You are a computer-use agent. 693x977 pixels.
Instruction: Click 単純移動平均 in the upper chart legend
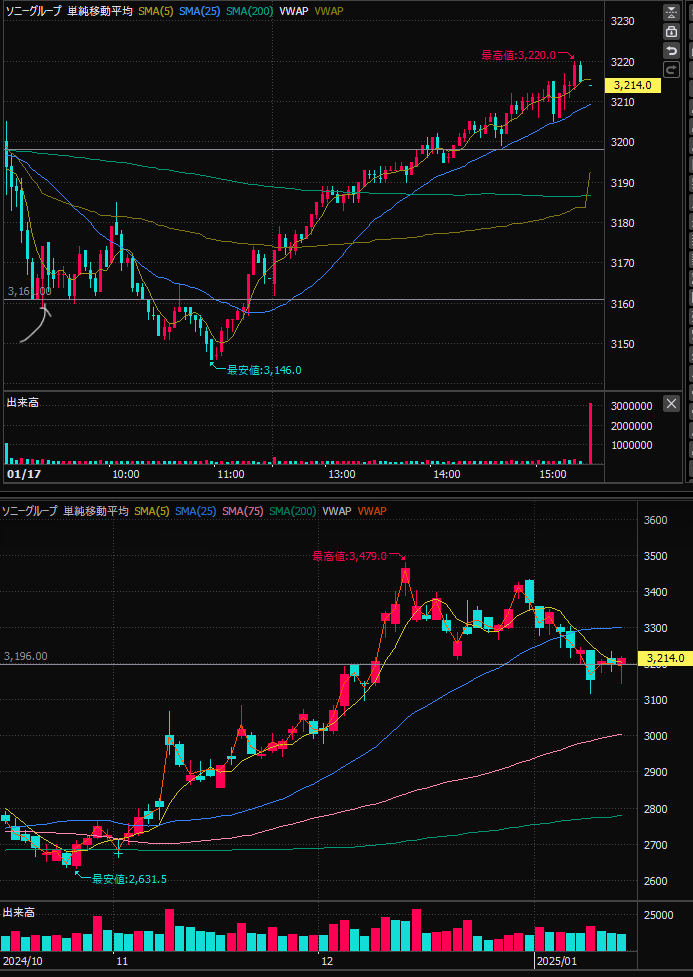pyautogui.click(x=100, y=11)
